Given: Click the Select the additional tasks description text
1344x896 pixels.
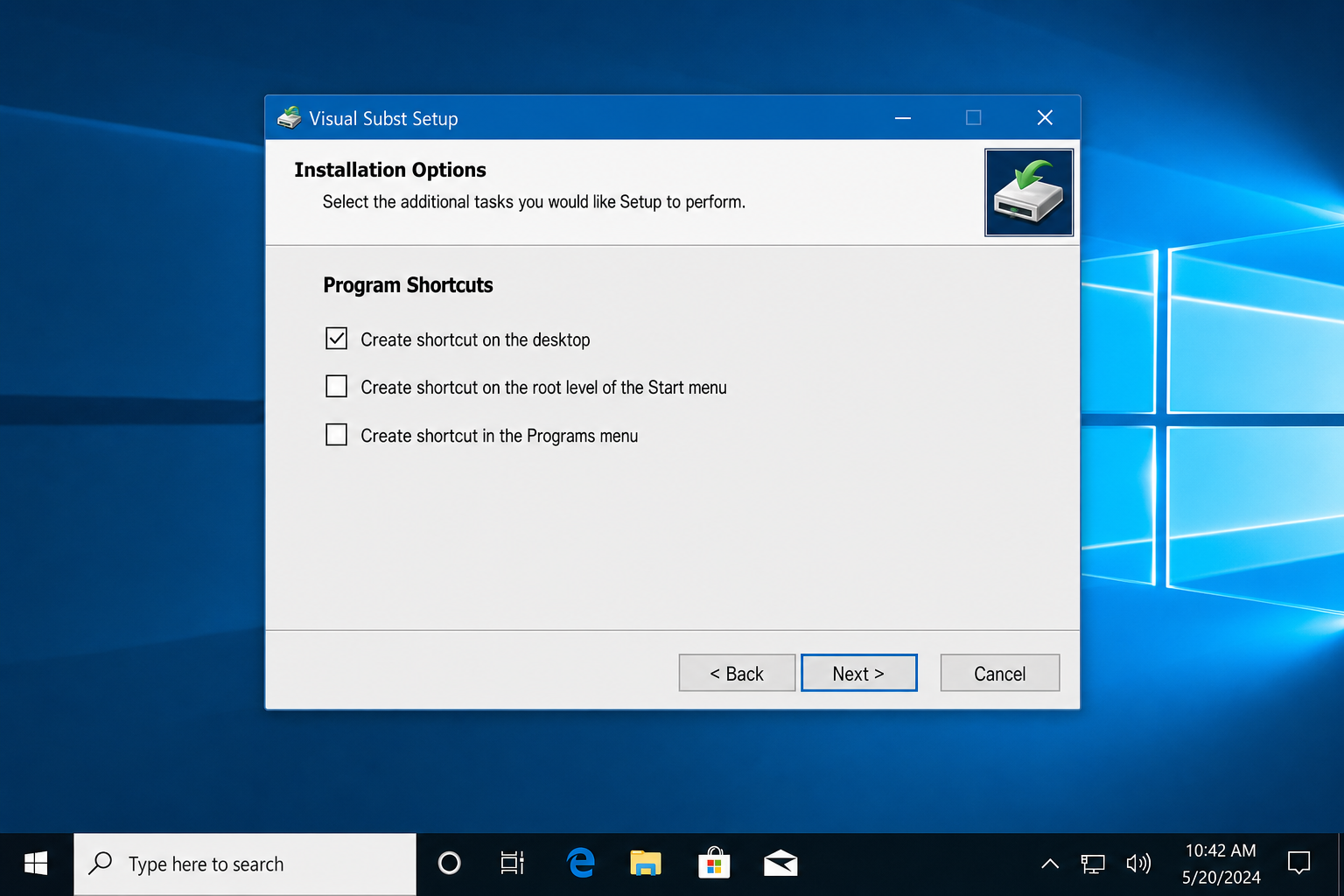Looking at the screenshot, I should pyautogui.click(x=534, y=202).
